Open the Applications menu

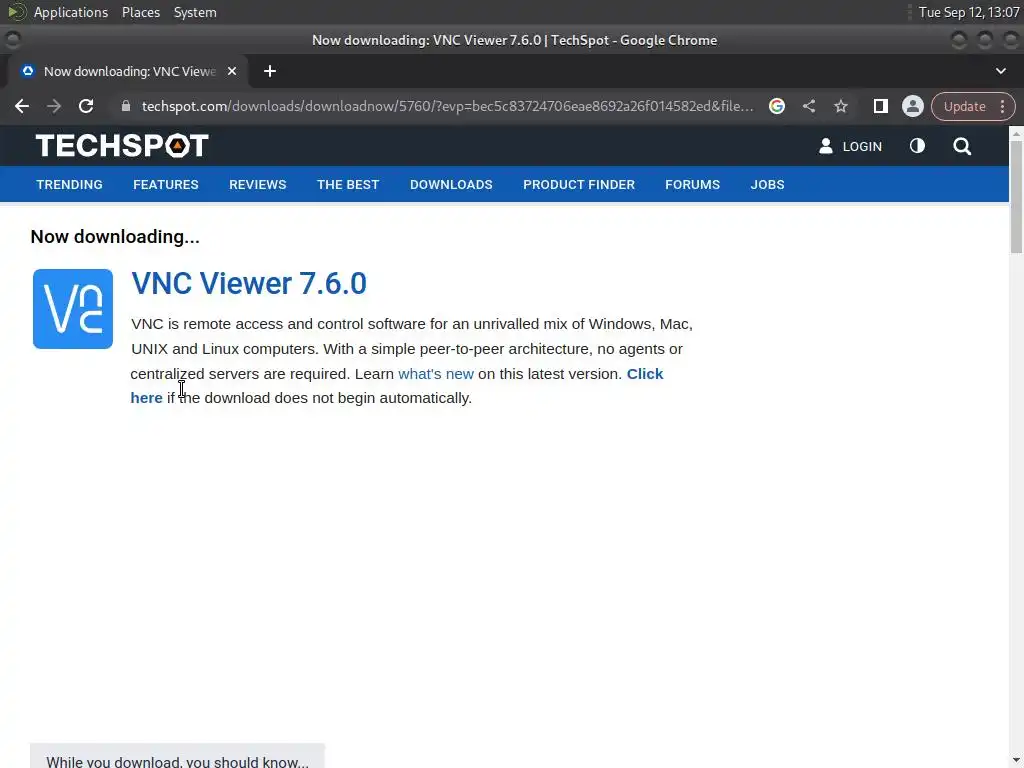tap(71, 12)
